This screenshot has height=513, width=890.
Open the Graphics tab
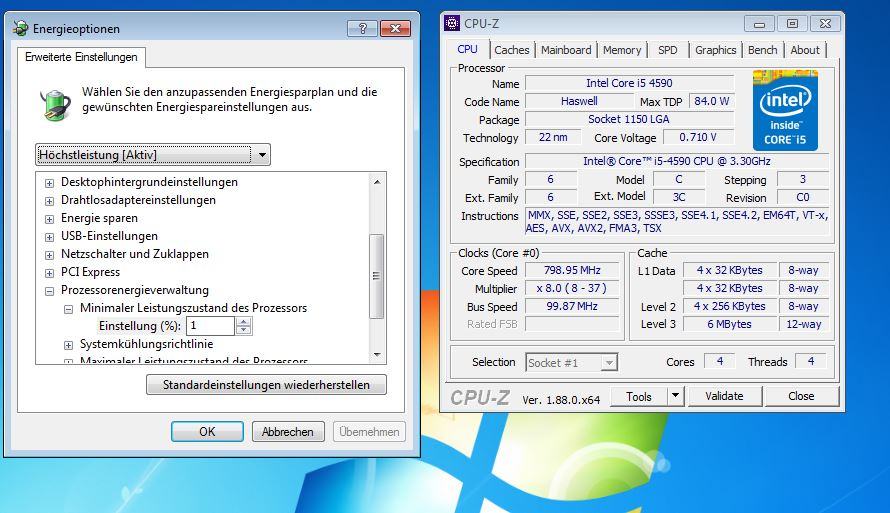715,50
